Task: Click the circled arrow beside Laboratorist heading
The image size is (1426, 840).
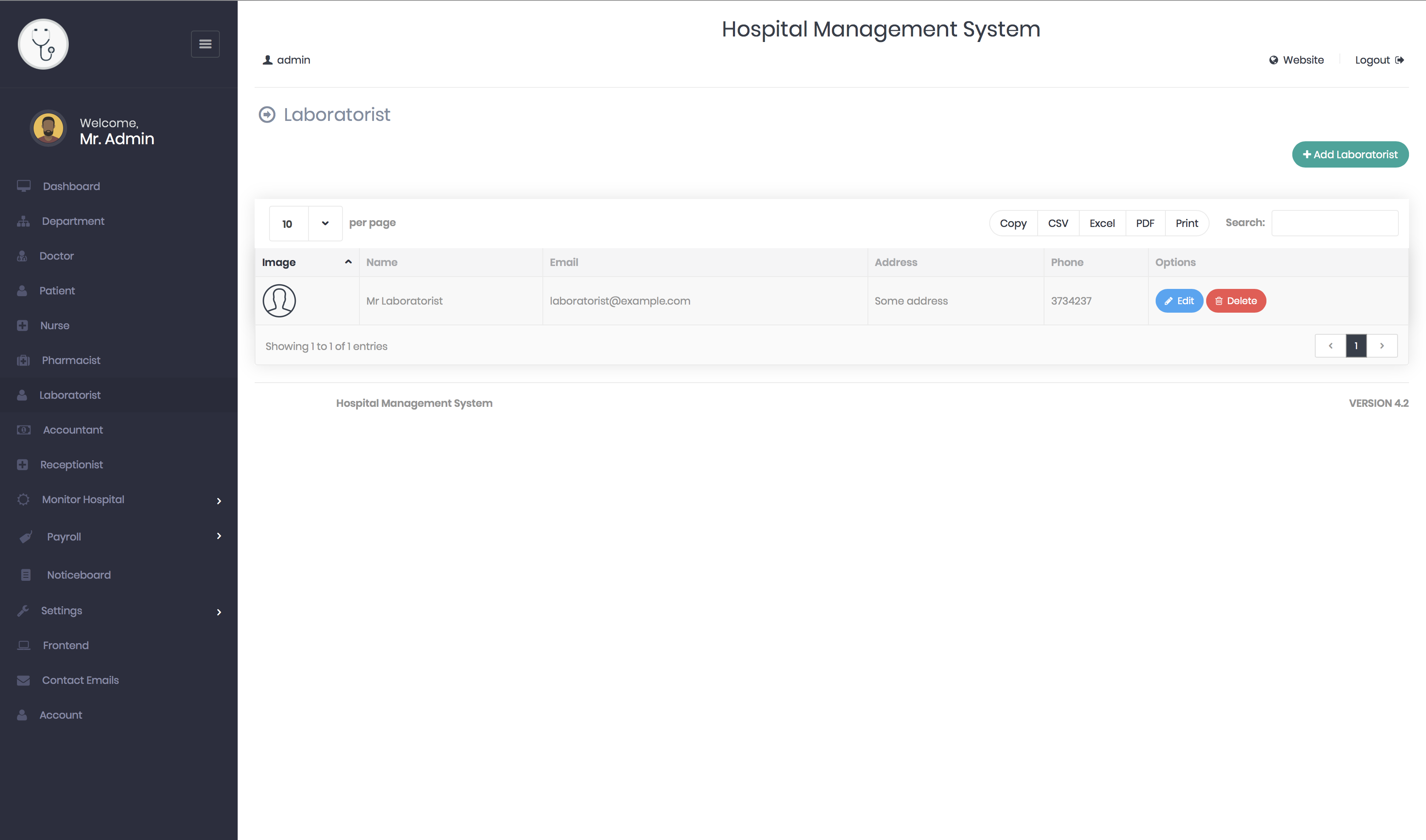Action: click(x=267, y=115)
